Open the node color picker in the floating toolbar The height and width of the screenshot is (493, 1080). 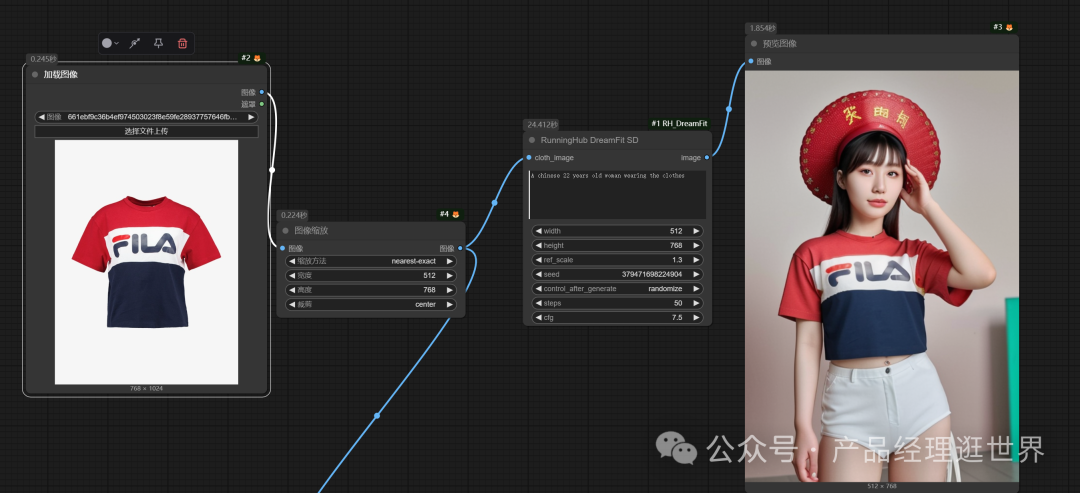[110, 43]
